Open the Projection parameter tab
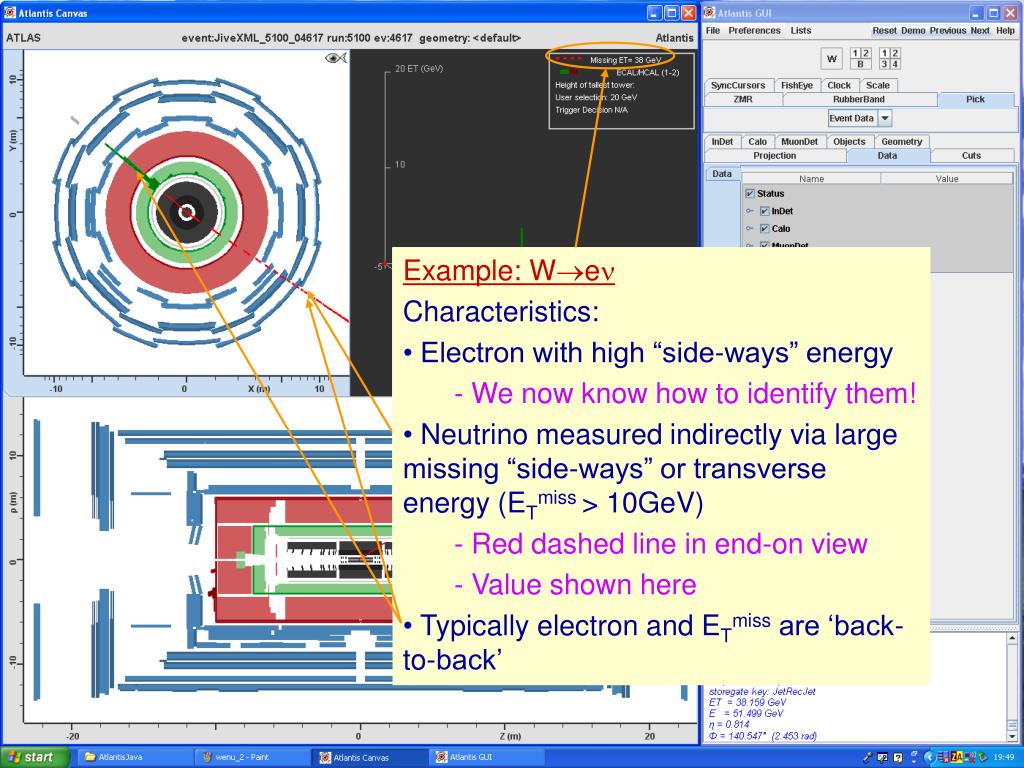Image resolution: width=1024 pixels, height=768 pixels. pos(775,155)
